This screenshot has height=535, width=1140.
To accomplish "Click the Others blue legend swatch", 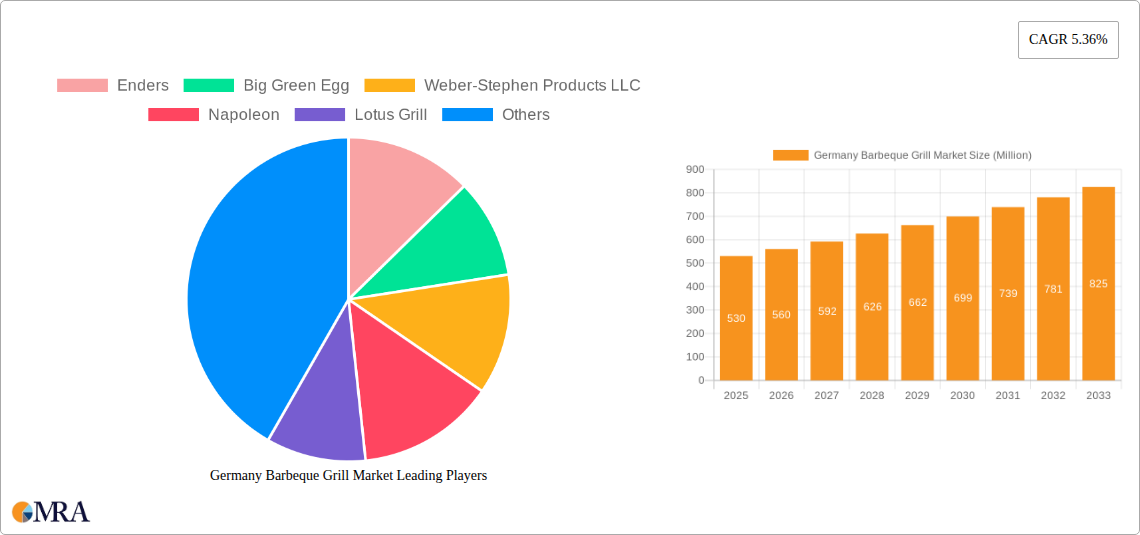I will point(467,115).
